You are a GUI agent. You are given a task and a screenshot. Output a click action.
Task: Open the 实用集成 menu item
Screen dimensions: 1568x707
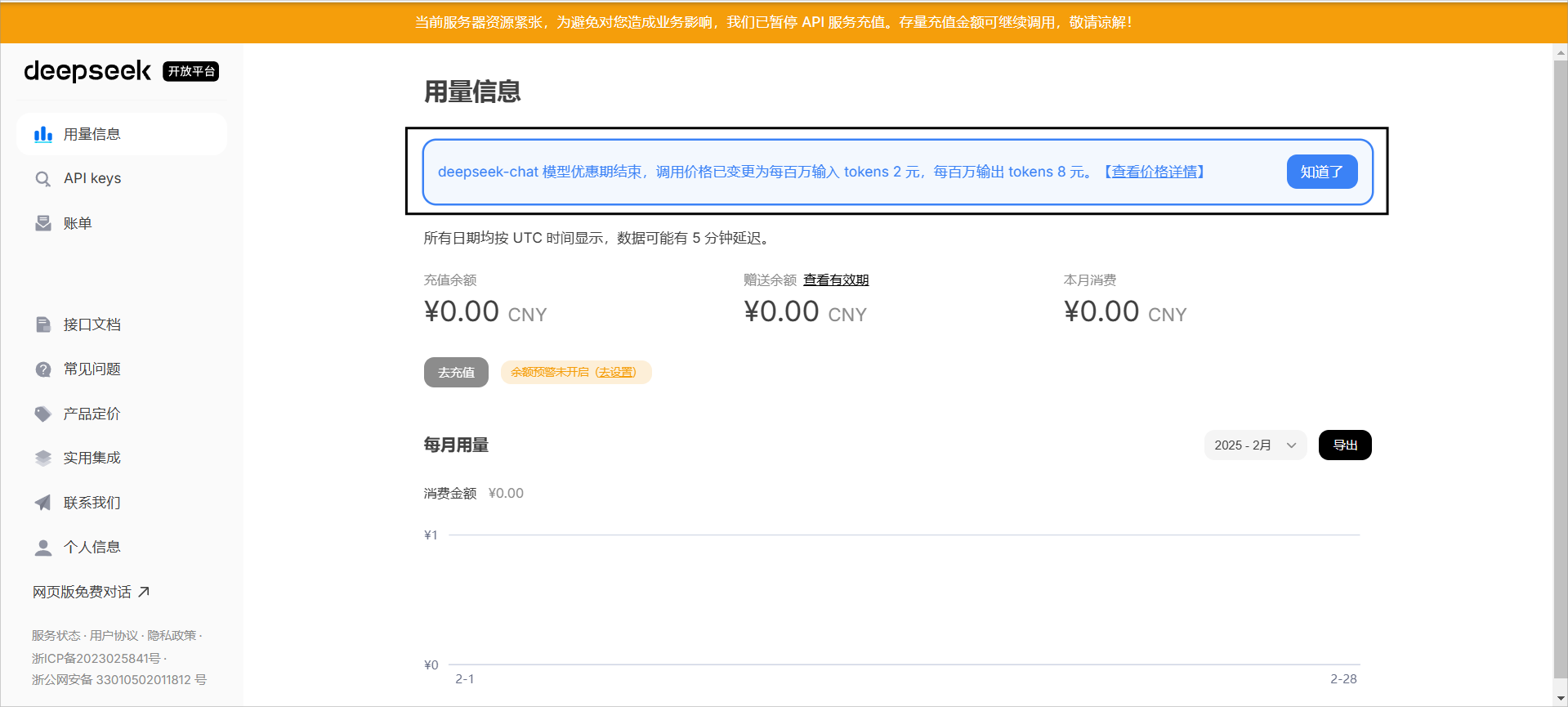tap(122, 458)
